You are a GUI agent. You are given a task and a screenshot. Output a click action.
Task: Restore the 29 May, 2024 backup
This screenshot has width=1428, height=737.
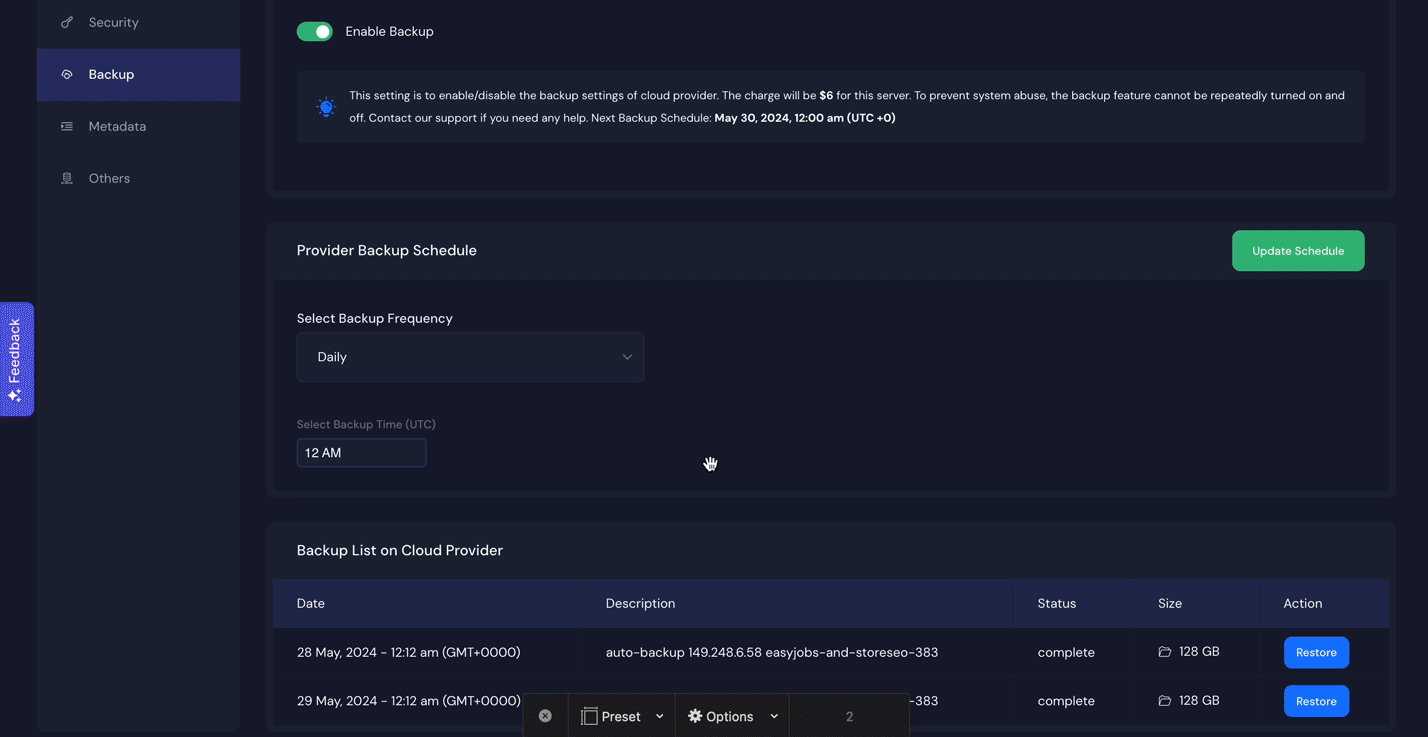[x=1316, y=701]
